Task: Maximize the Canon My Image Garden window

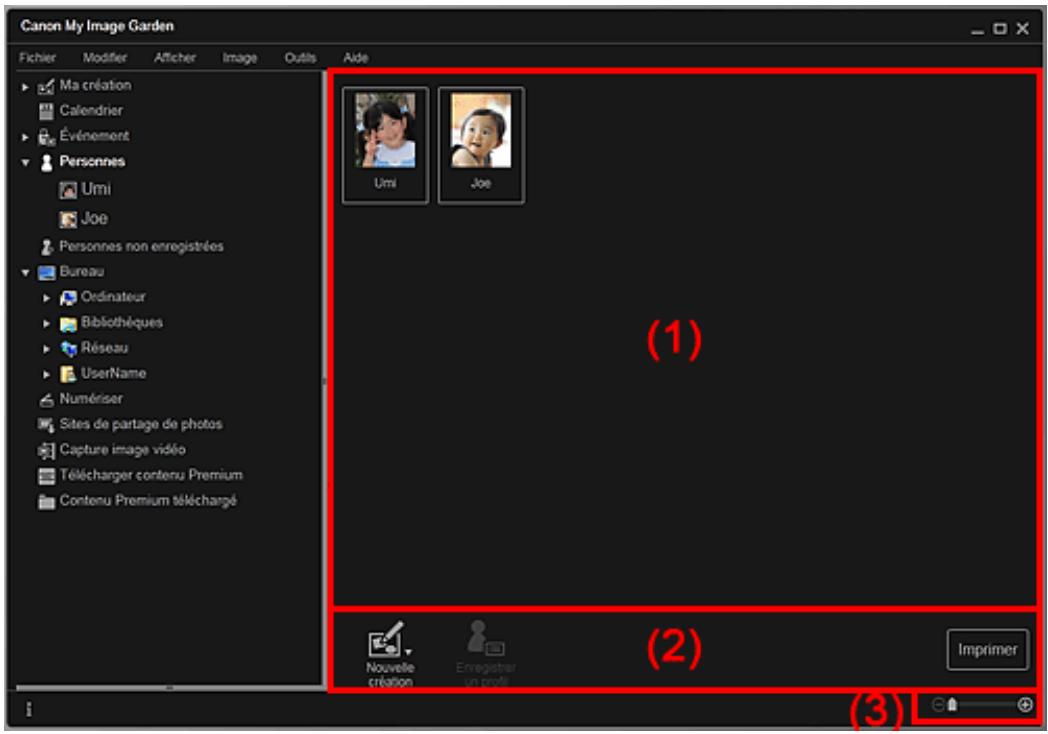Action: (999, 28)
